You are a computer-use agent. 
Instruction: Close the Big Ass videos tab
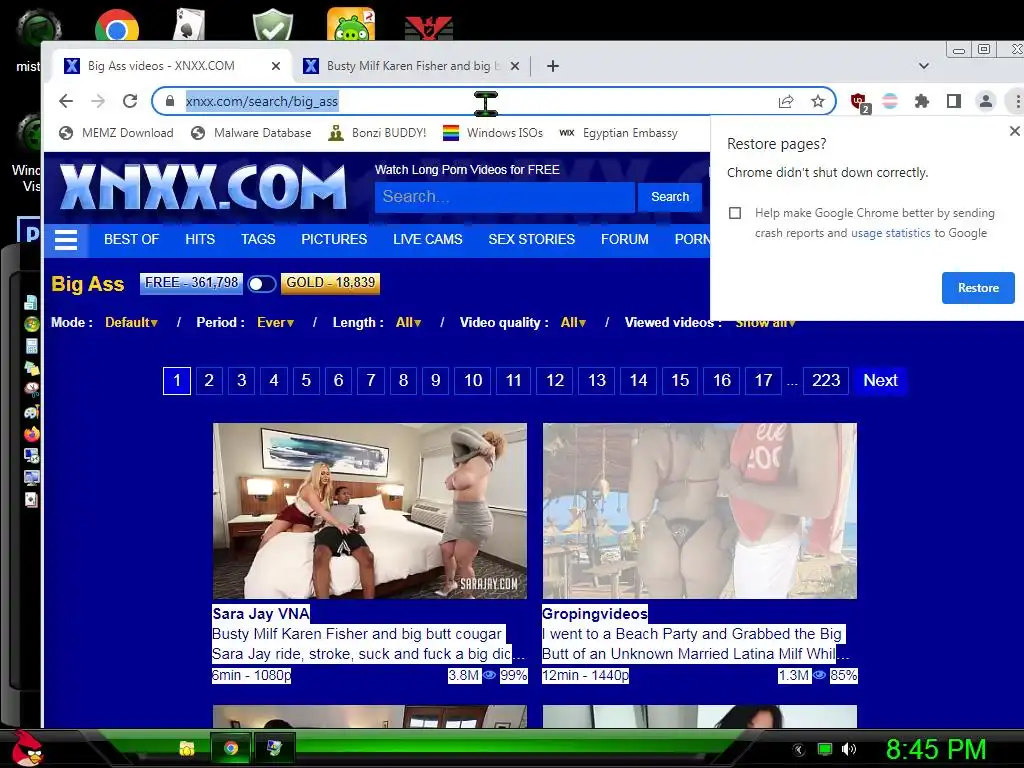pyautogui.click(x=276, y=66)
